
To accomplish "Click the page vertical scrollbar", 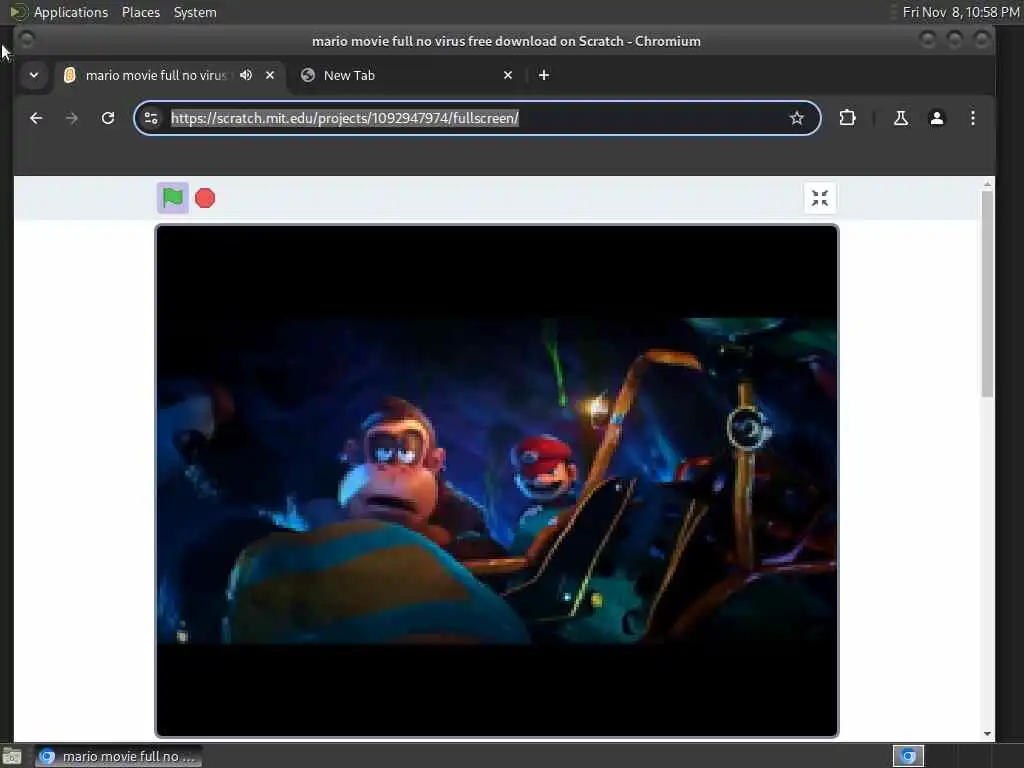I will click(x=987, y=294).
